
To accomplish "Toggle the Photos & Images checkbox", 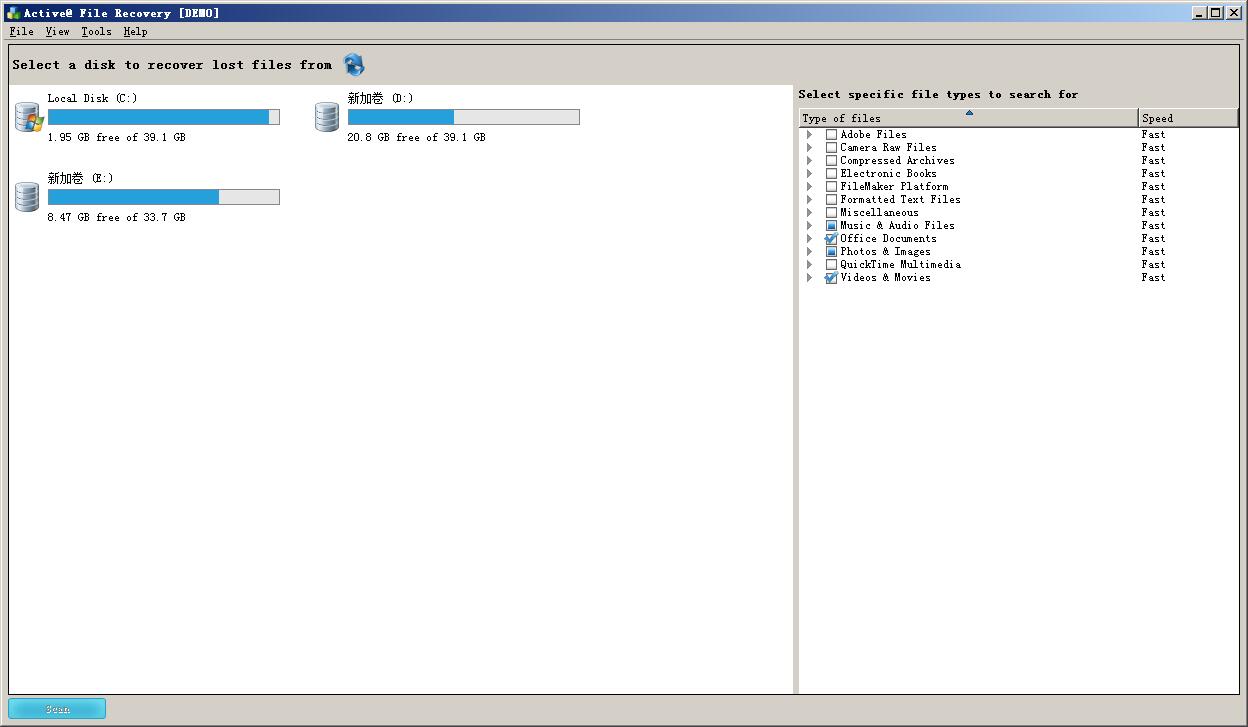I will 831,252.
